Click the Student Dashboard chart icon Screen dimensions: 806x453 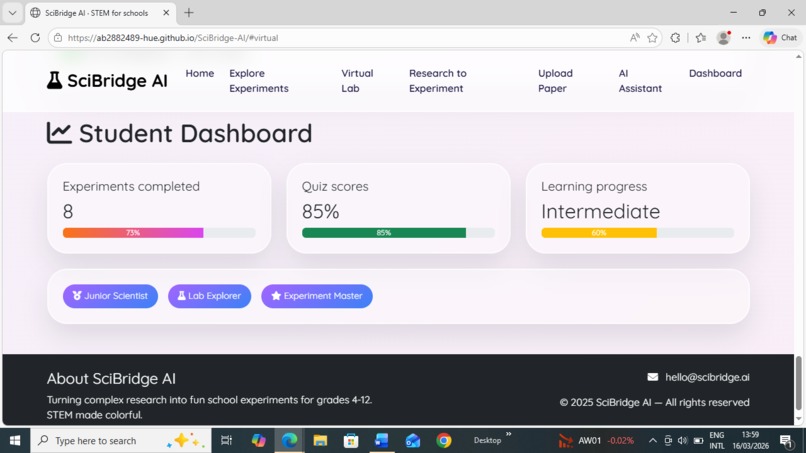coord(59,133)
